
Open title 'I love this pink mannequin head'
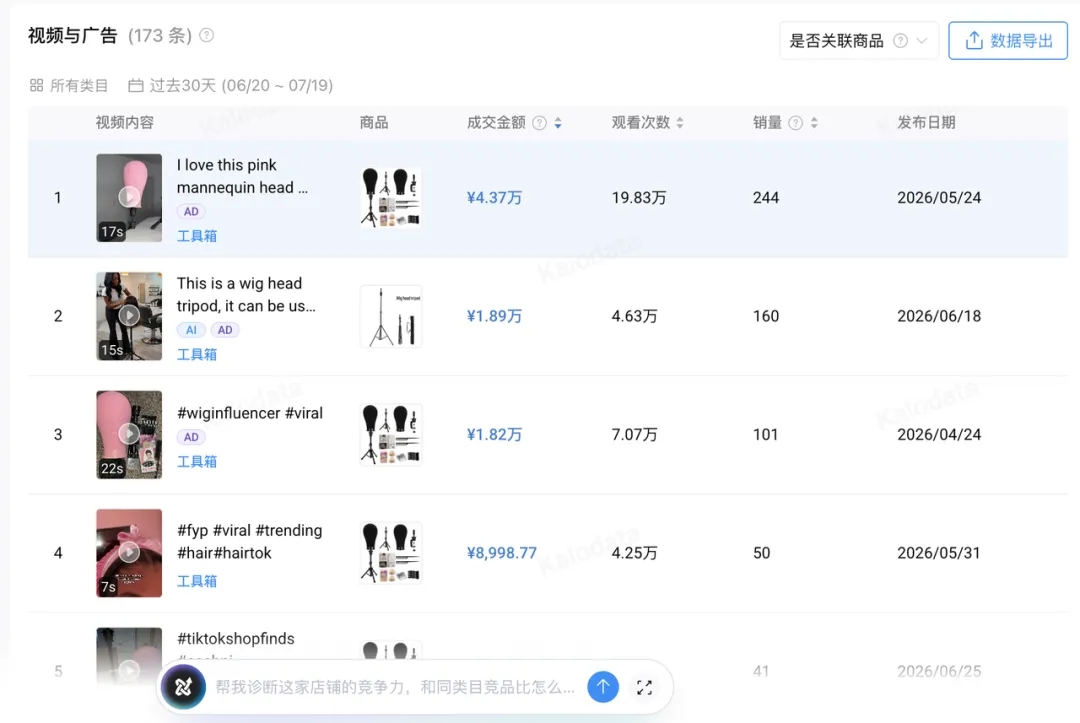[x=242, y=176]
